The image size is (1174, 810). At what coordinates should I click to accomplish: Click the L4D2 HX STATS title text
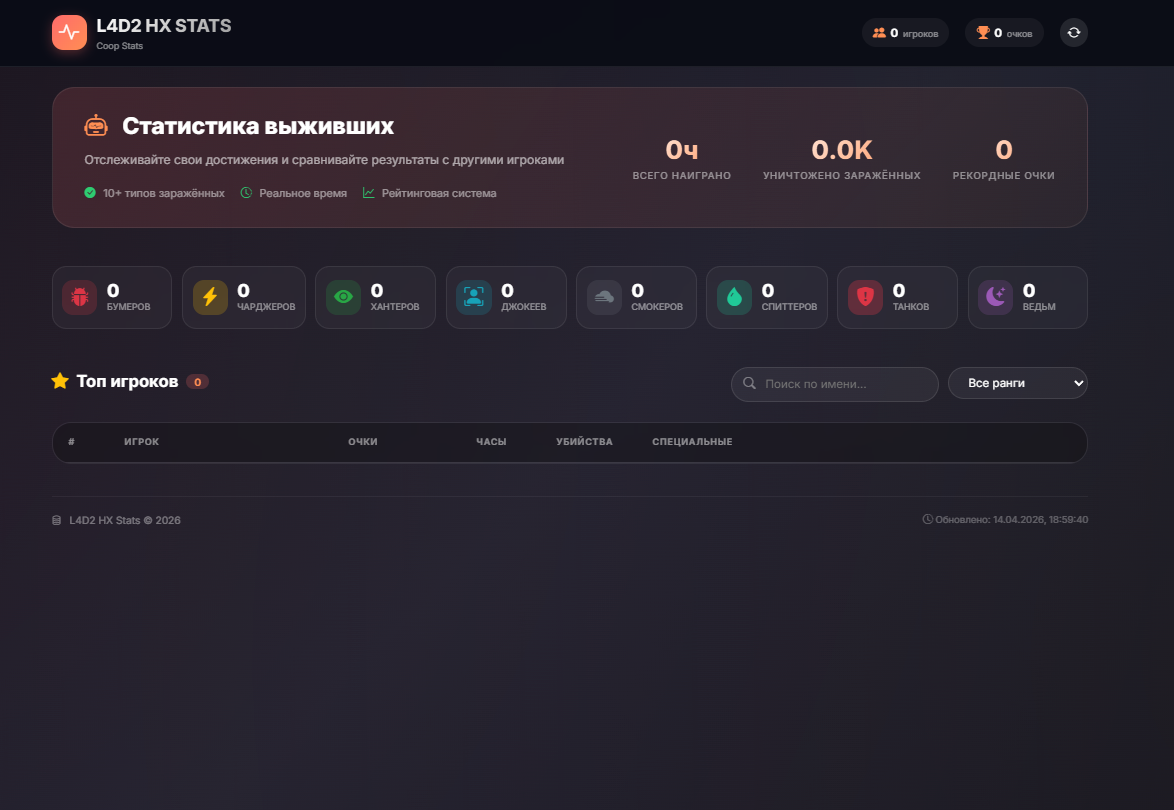tap(164, 26)
